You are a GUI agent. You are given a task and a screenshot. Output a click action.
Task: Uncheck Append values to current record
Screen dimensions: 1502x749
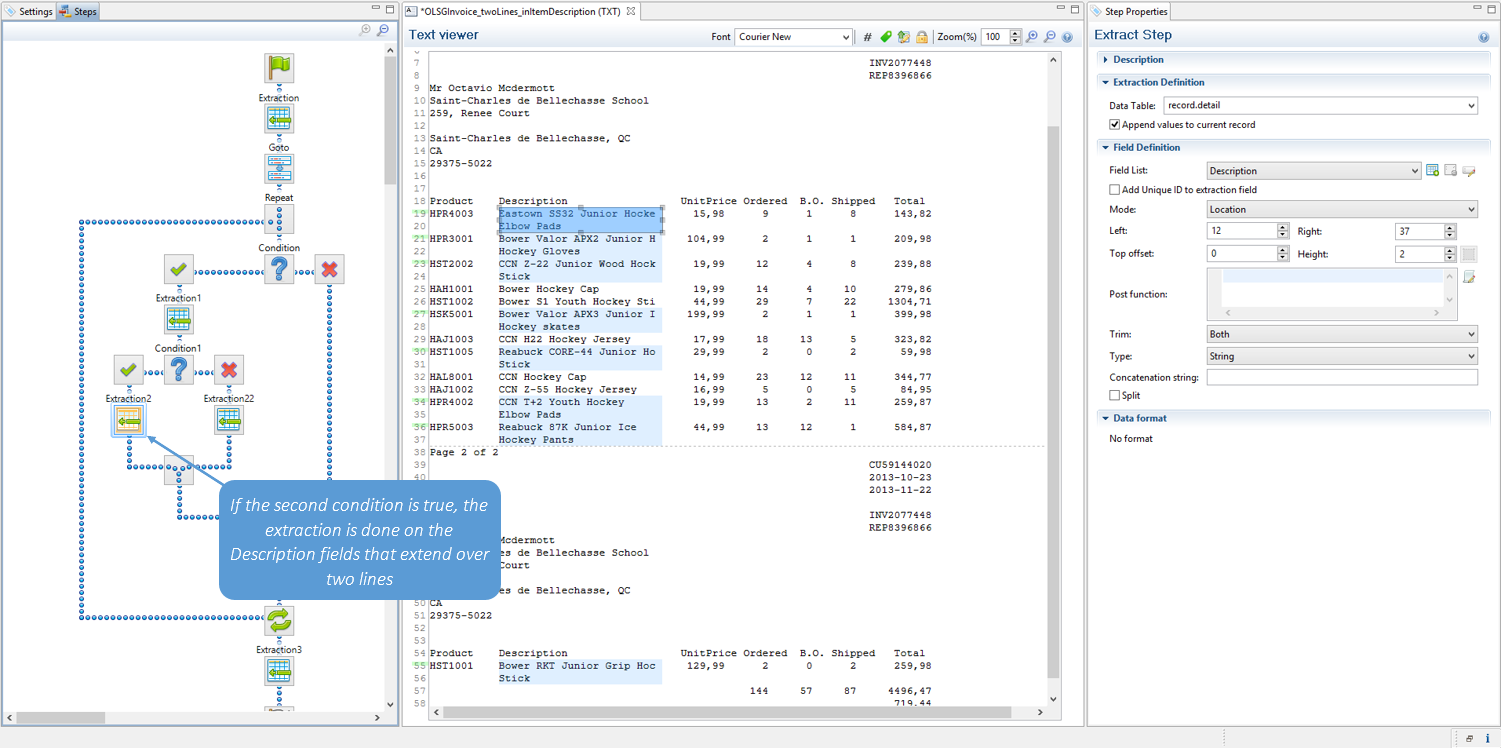click(x=1115, y=125)
